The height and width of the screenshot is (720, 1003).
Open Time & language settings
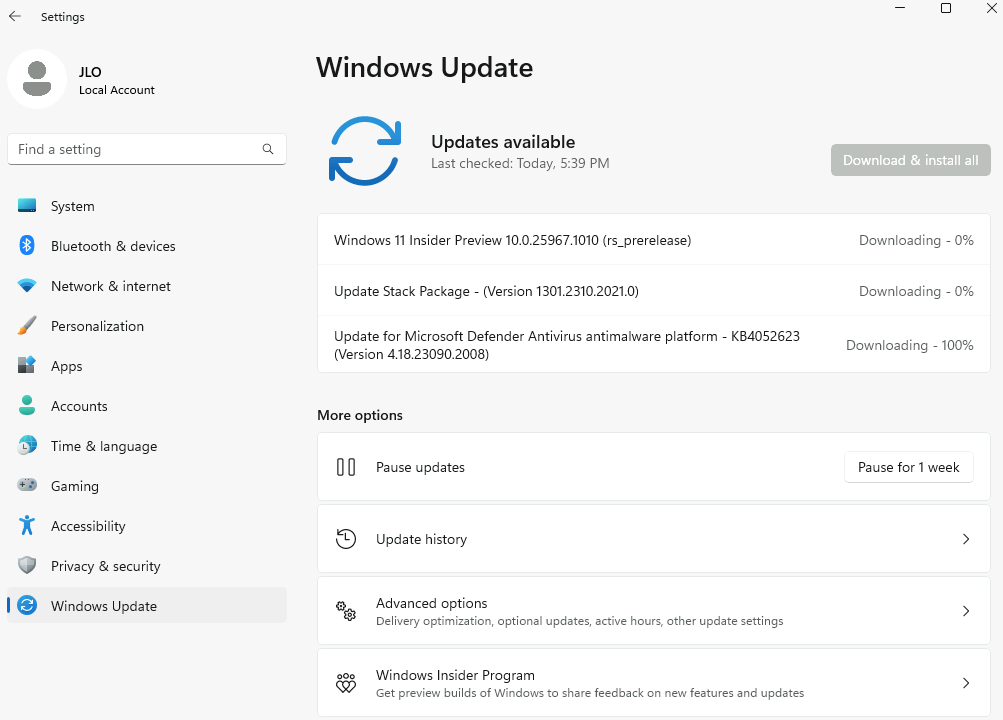[x=147, y=446]
